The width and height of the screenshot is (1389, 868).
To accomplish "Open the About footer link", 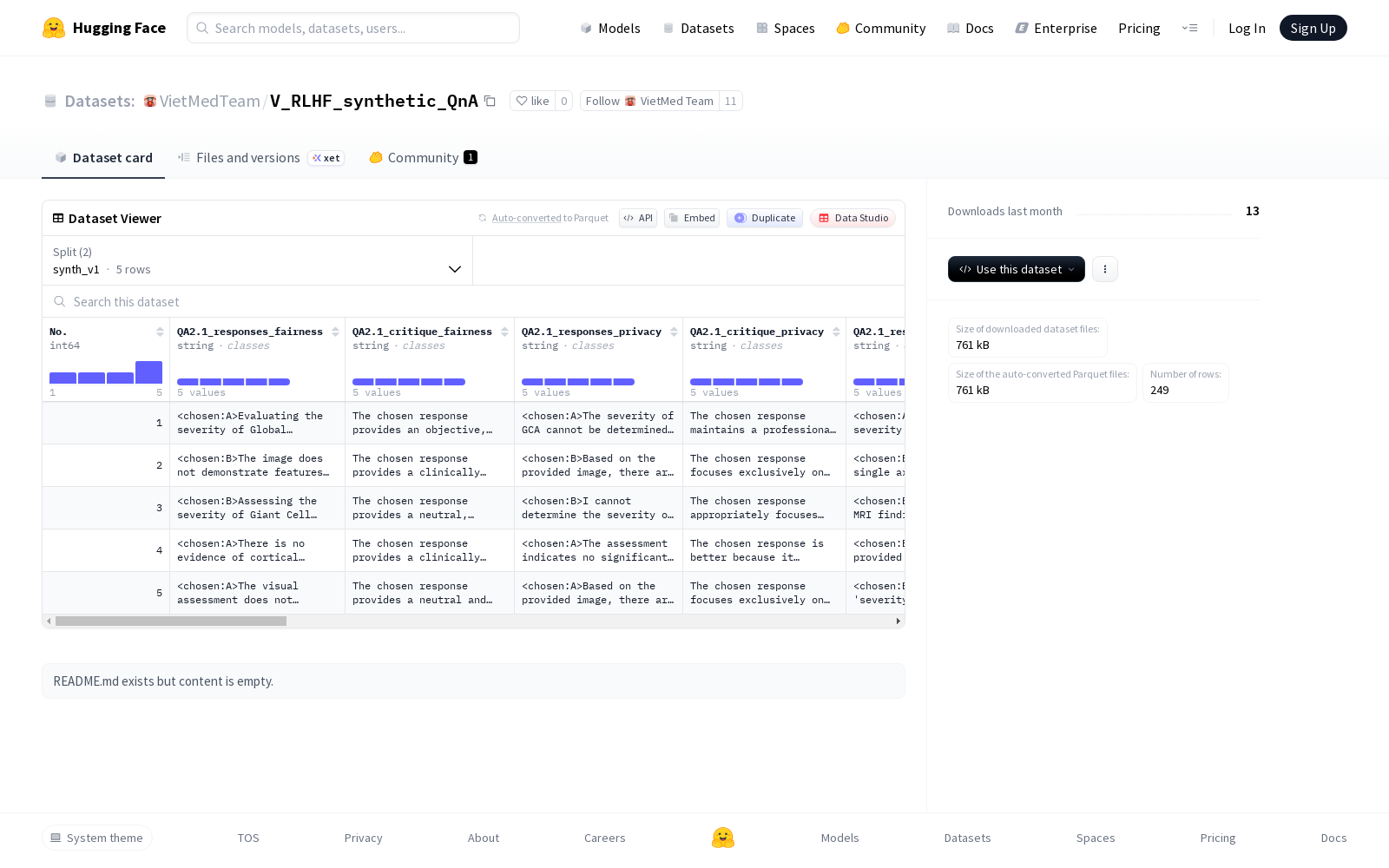I will click(x=484, y=838).
